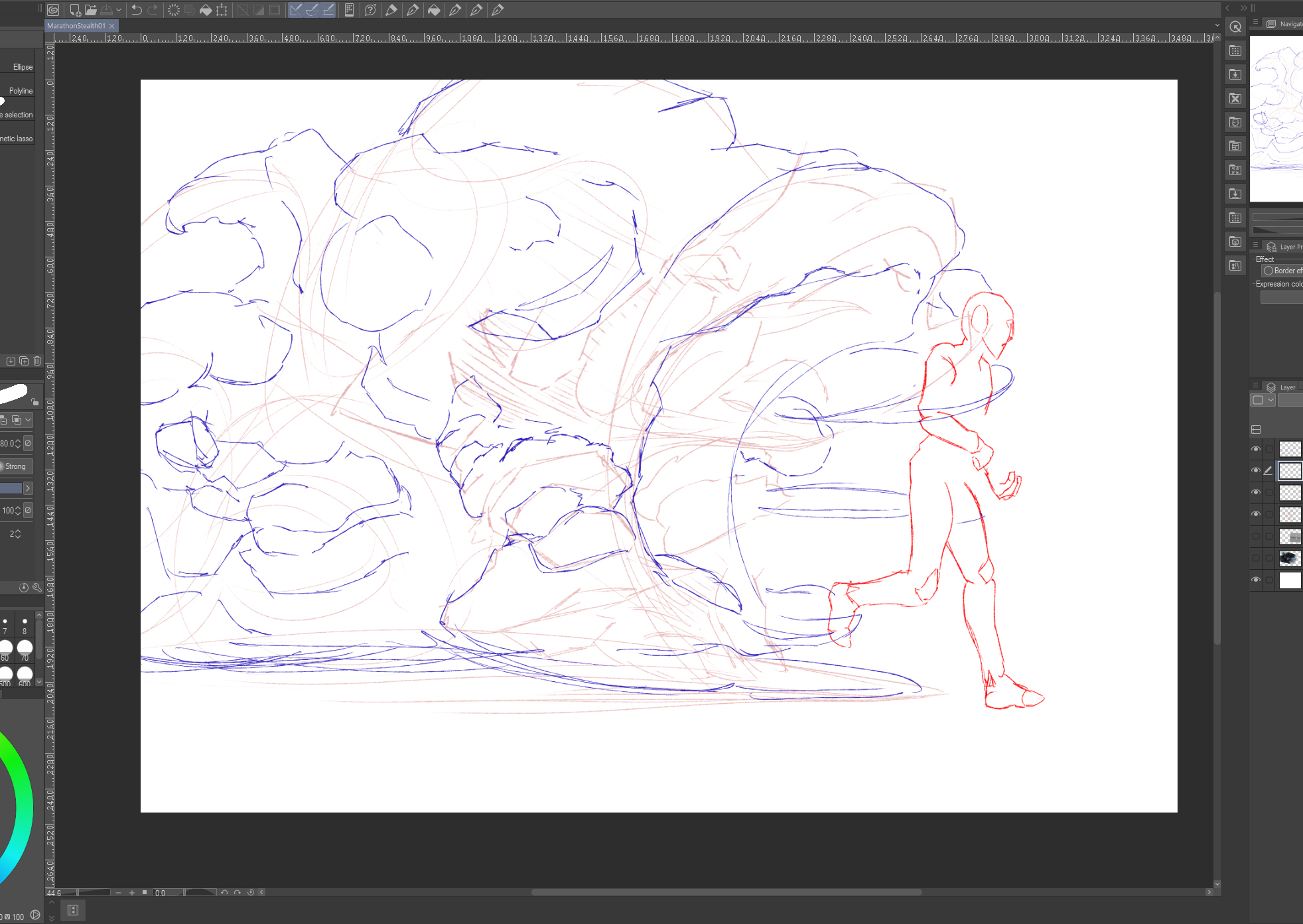The height and width of the screenshot is (924, 1303).
Task: Click the smartphone connection icon
Action: 349,10
